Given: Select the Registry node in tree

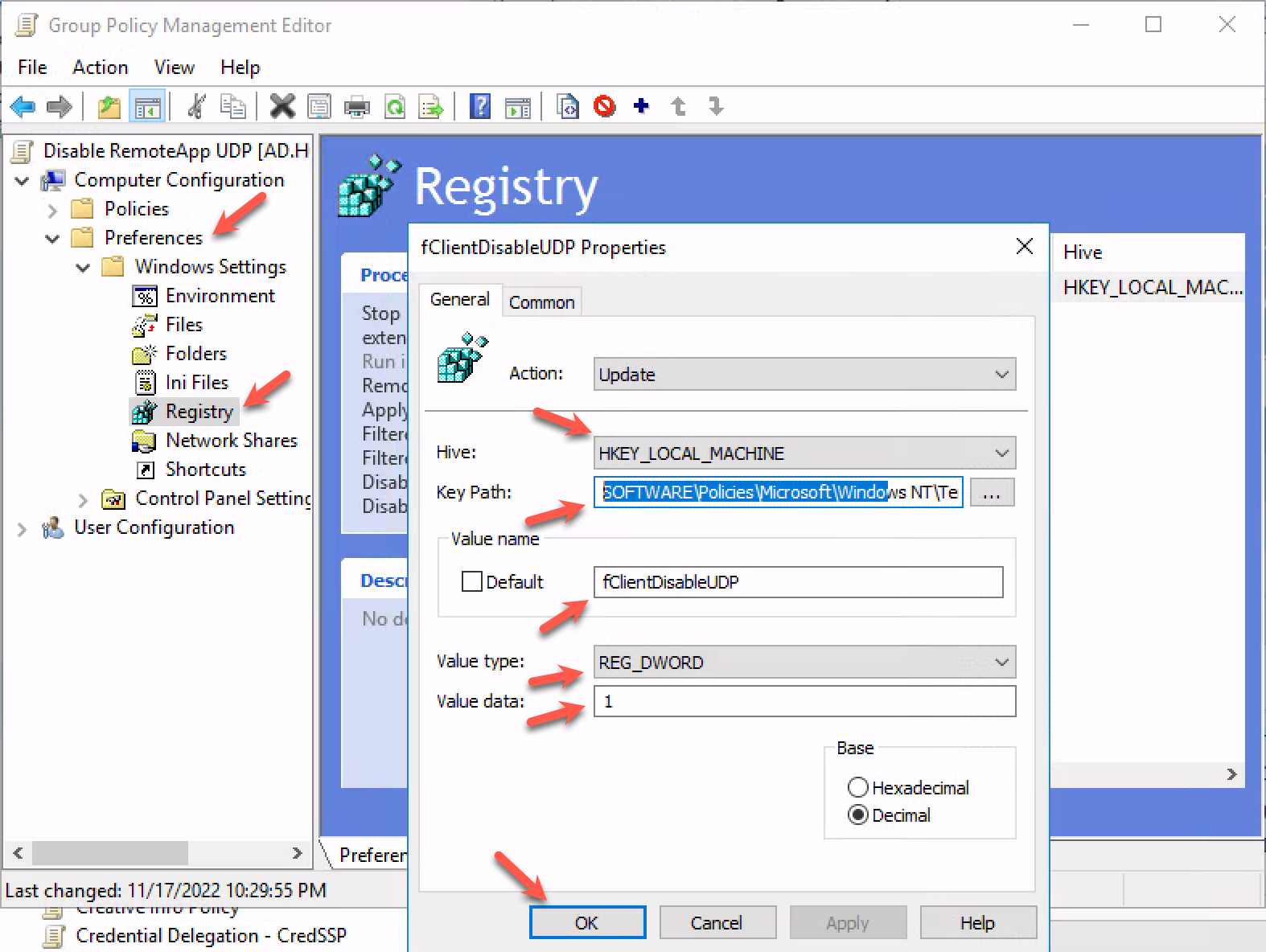Looking at the screenshot, I should (x=199, y=412).
